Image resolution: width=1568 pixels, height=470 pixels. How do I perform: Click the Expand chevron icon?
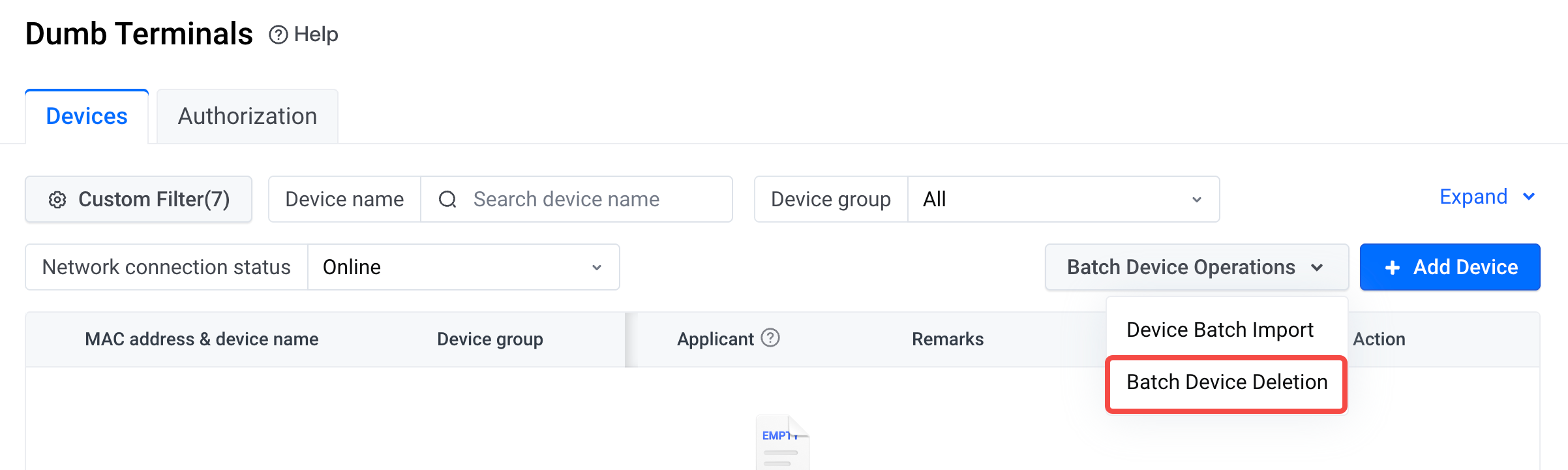(x=1529, y=196)
